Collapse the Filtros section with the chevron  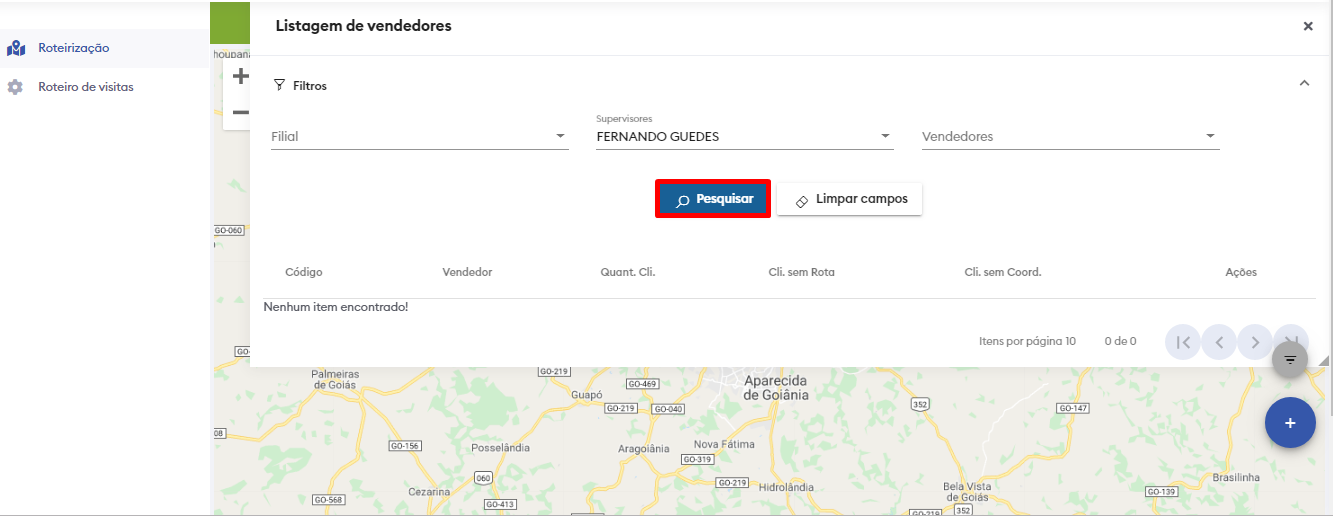click(x=1304, y=84)
